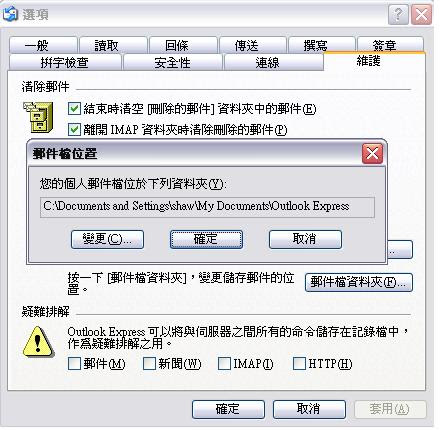
Task: Open the 安全性 tab
Action: click(x=172, y=62)
